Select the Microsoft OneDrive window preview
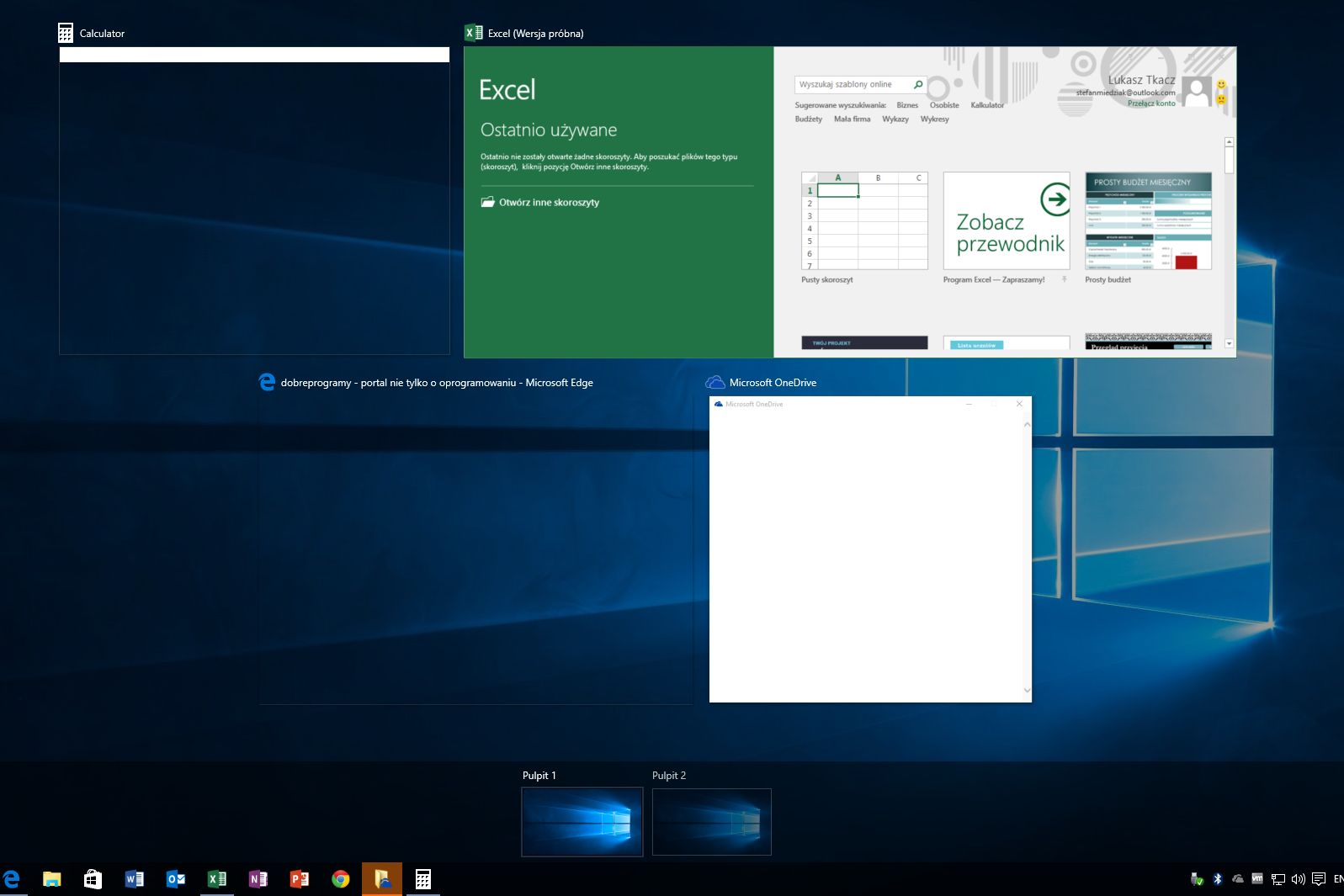 [x=870, y=549]
